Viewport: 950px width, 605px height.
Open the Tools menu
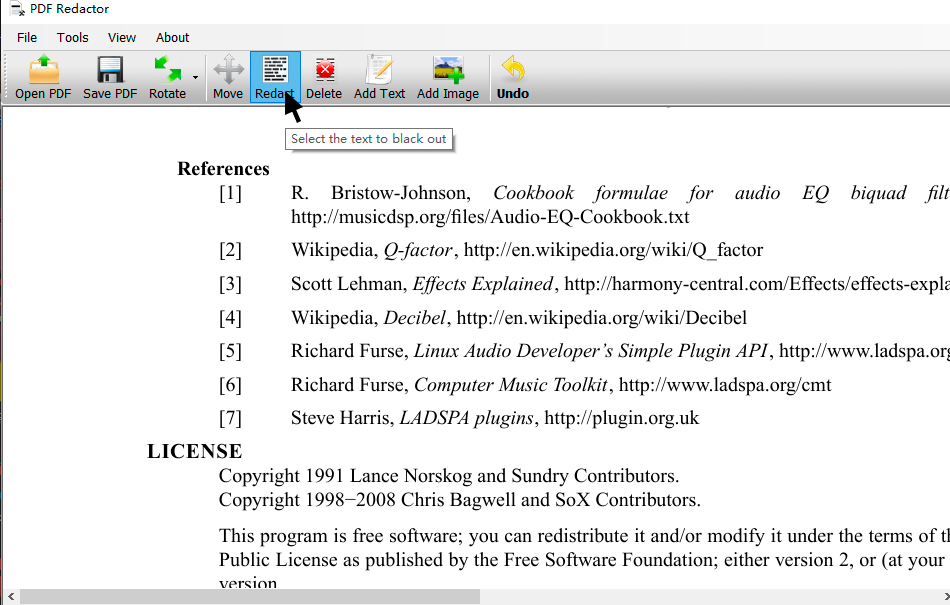(73, 38)
